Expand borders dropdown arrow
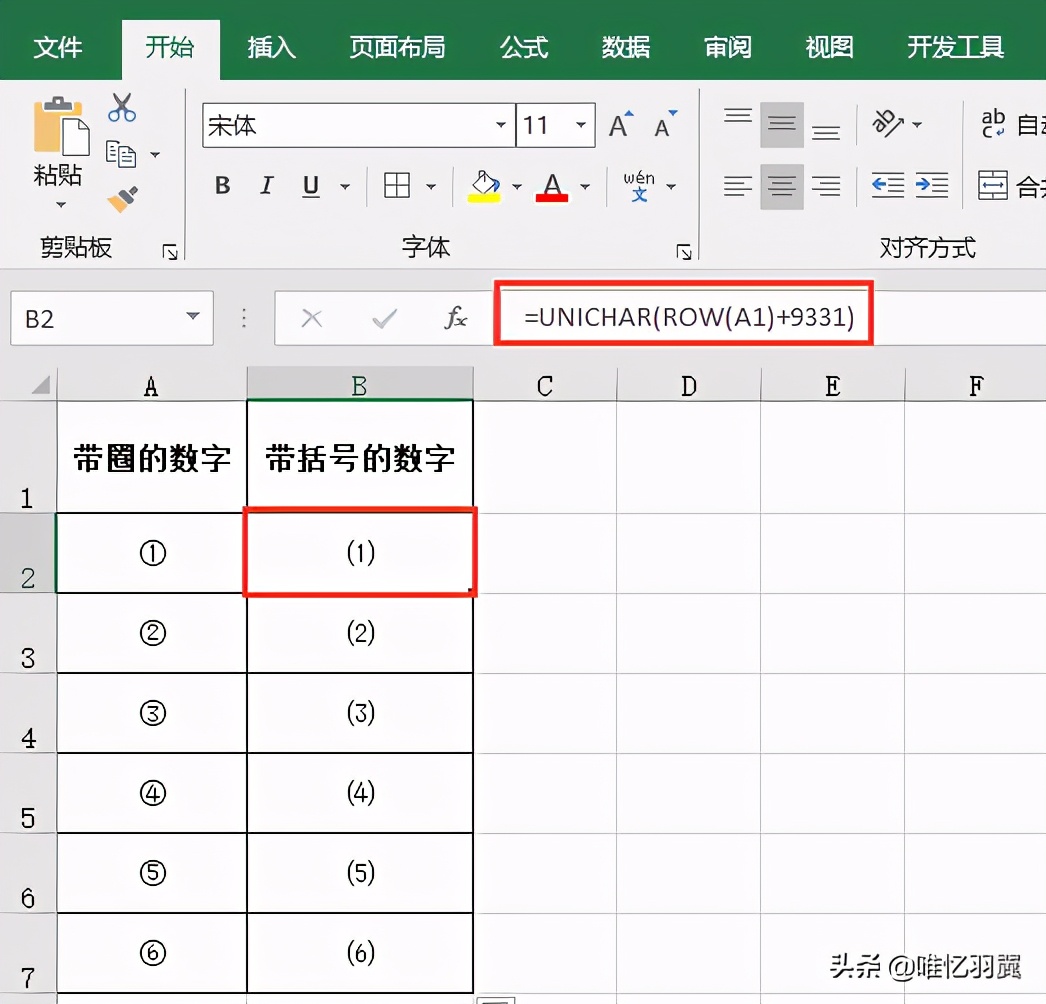 pyautogui.click(x=431, y=186)
